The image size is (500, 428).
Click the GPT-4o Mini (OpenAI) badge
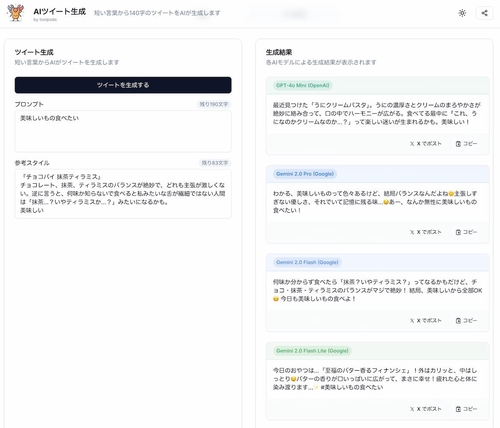pyautogui.click(x=303, y=85)
